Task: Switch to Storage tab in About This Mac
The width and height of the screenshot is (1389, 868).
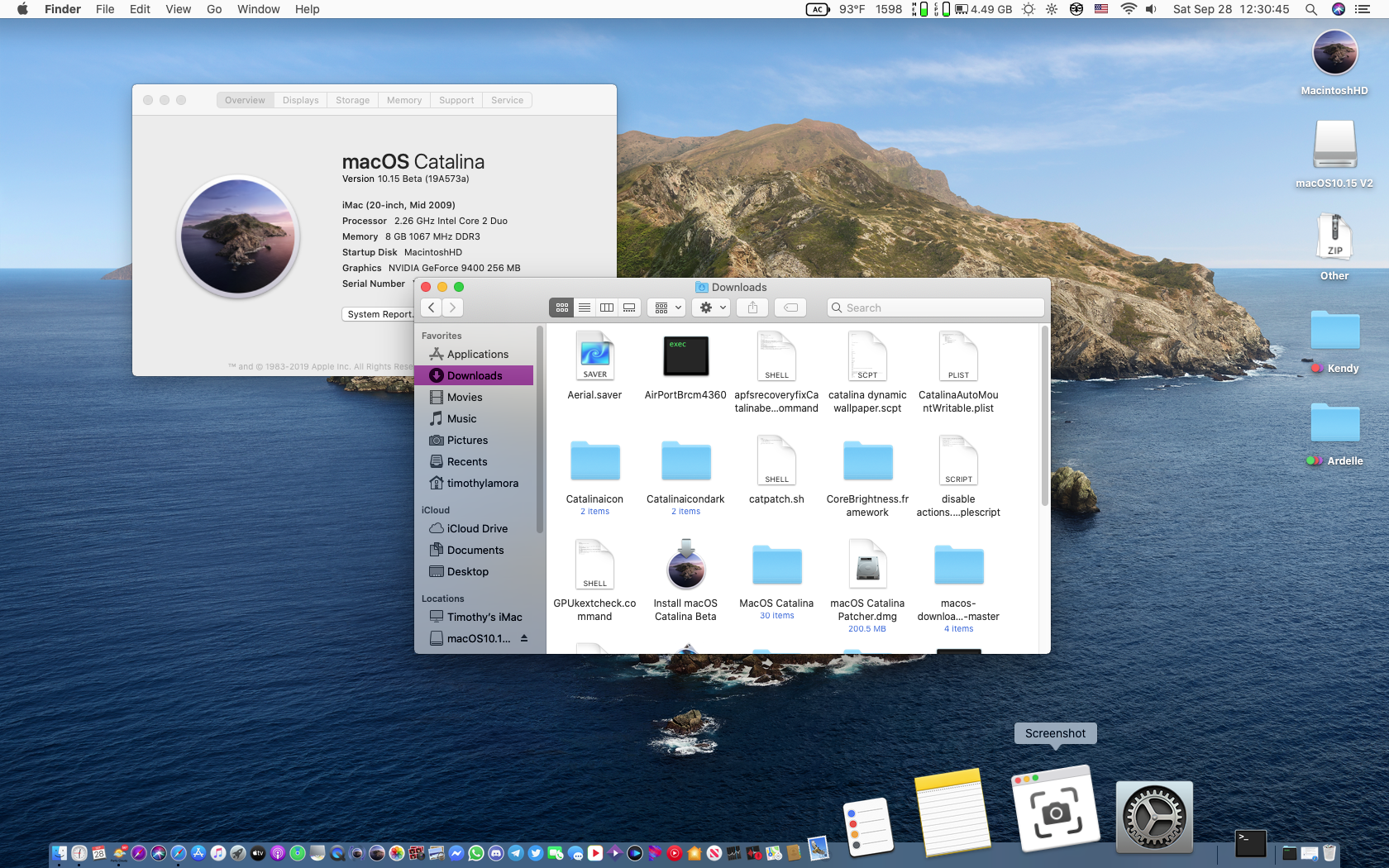Action: 352,100
